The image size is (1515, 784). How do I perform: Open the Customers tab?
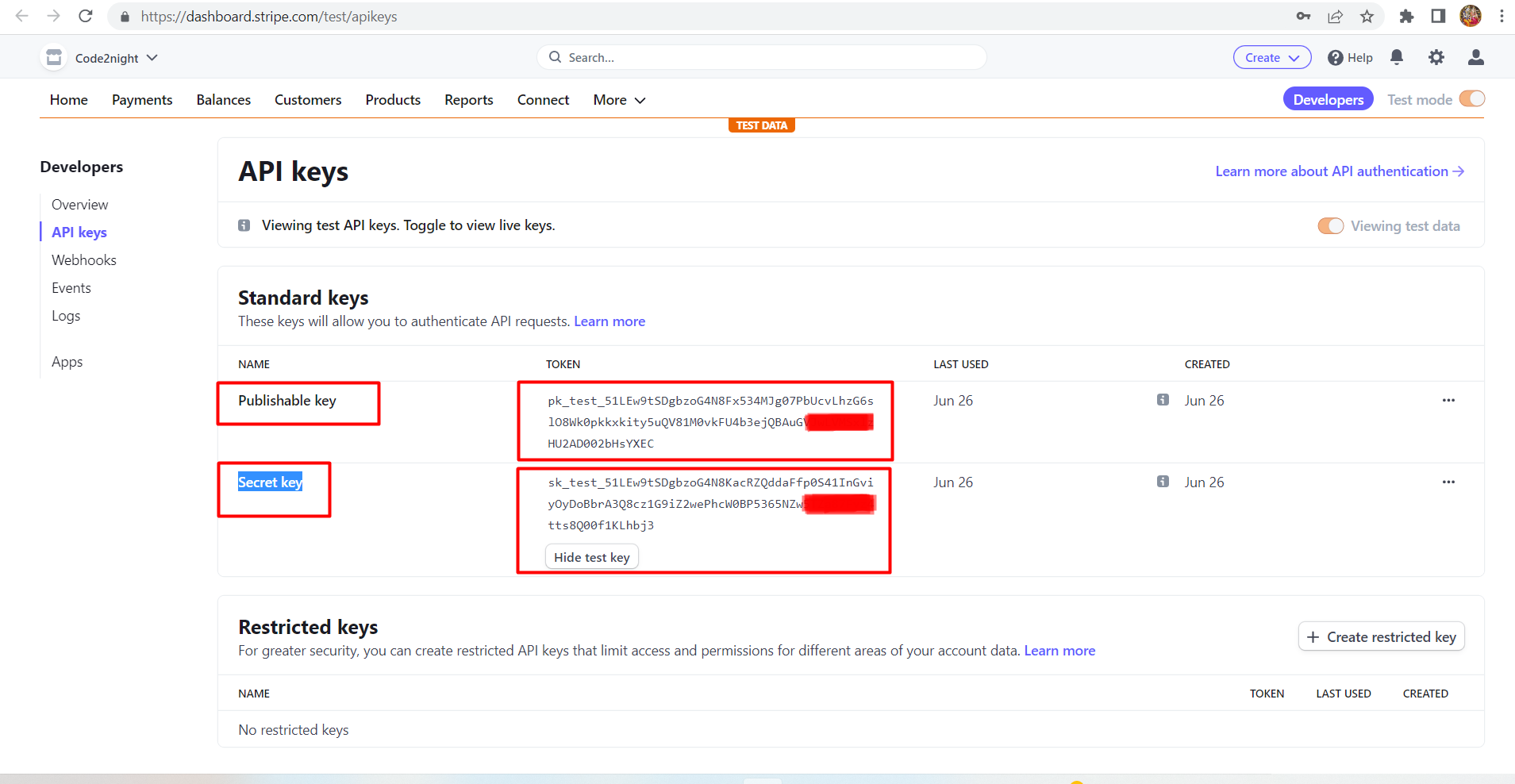point(308,100)
